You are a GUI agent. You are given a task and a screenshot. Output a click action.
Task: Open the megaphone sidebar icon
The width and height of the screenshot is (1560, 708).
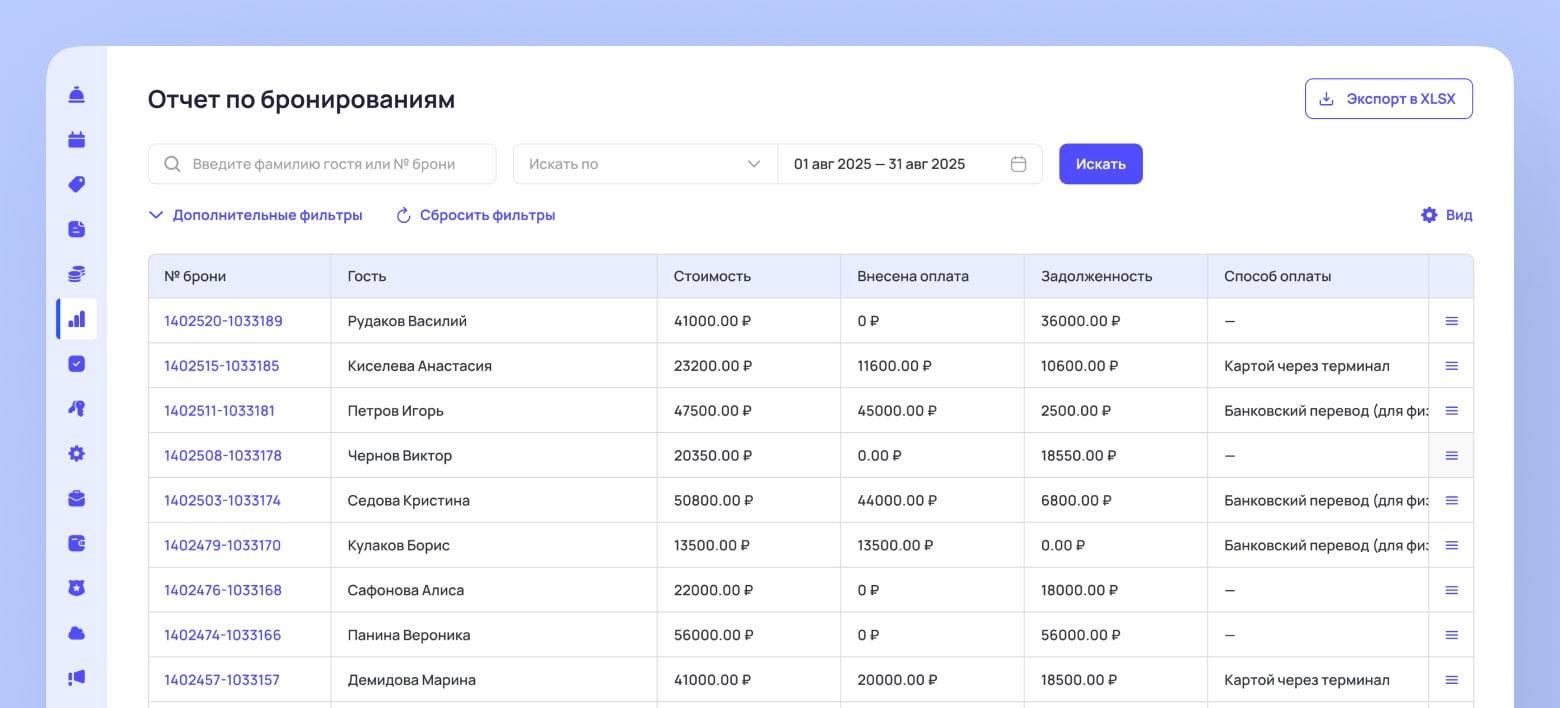tap(76, 677)
